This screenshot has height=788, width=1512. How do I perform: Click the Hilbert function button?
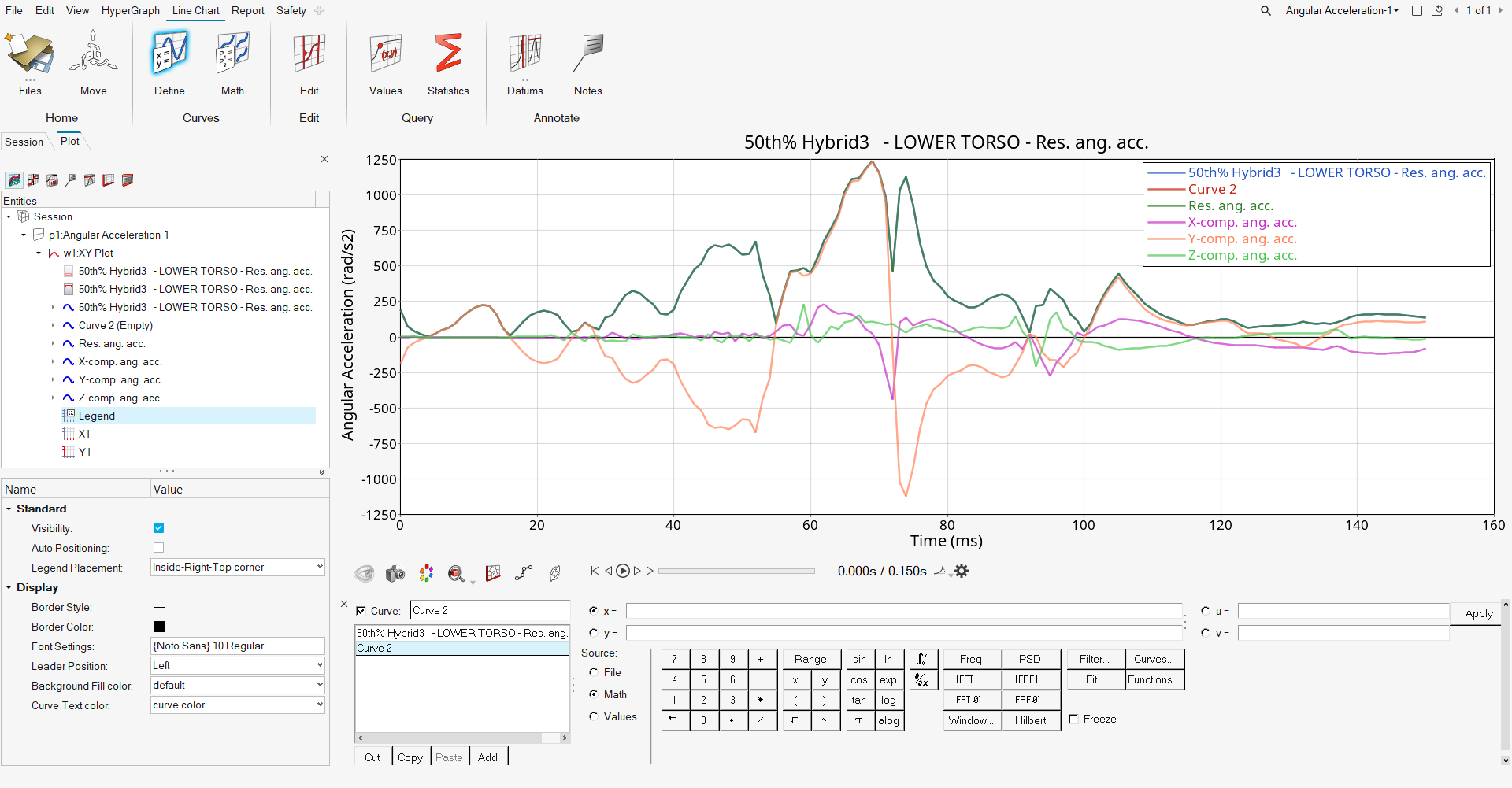(x=1030, y=720)
